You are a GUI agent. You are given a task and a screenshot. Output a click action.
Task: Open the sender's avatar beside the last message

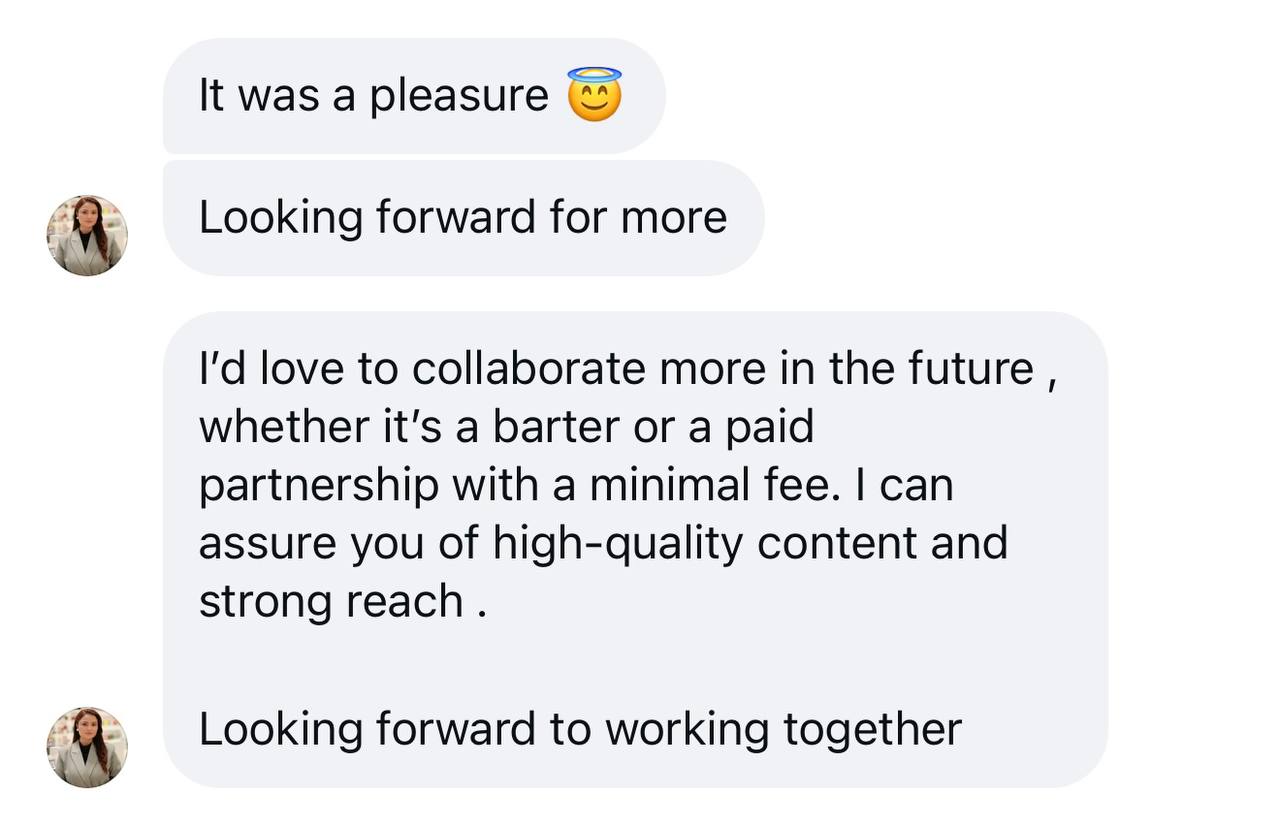click(87, 747)
